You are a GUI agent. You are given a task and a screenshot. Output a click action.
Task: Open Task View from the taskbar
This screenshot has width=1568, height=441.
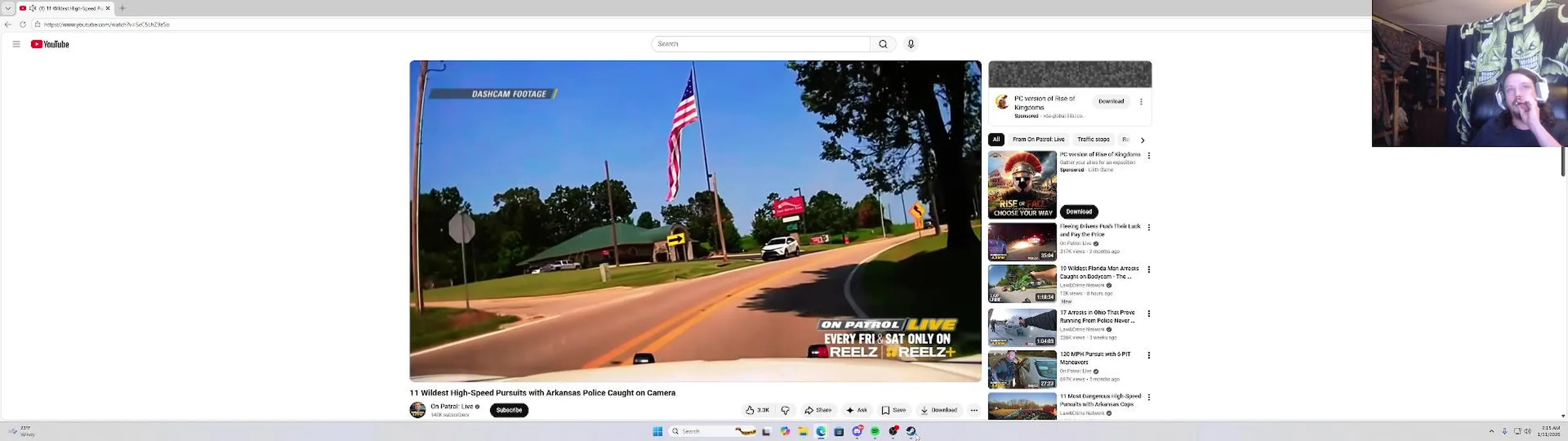(766, 432)
